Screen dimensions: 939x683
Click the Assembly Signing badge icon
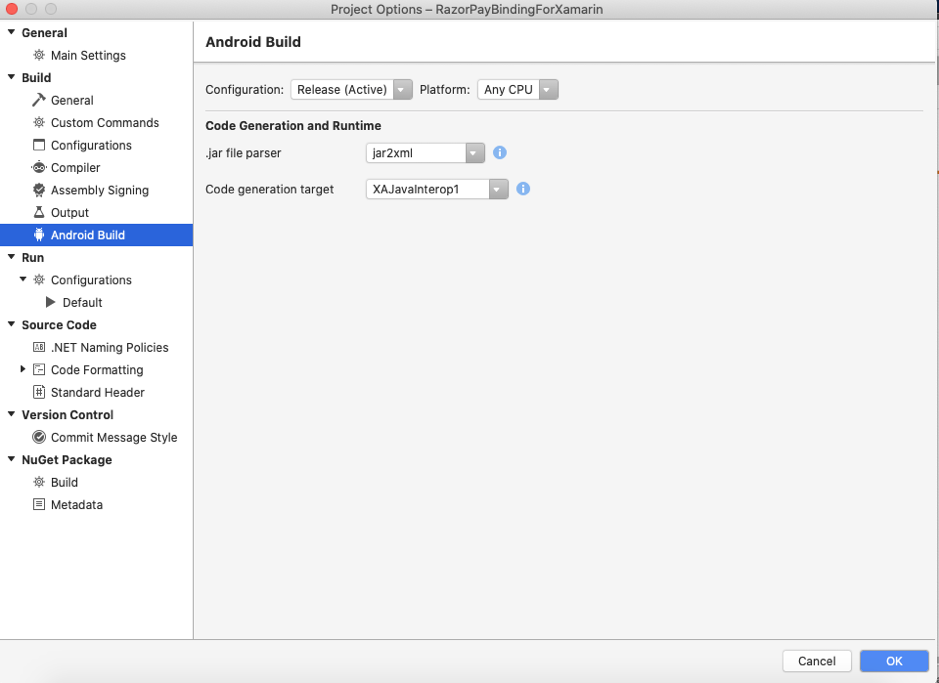[x=39, y=190]
